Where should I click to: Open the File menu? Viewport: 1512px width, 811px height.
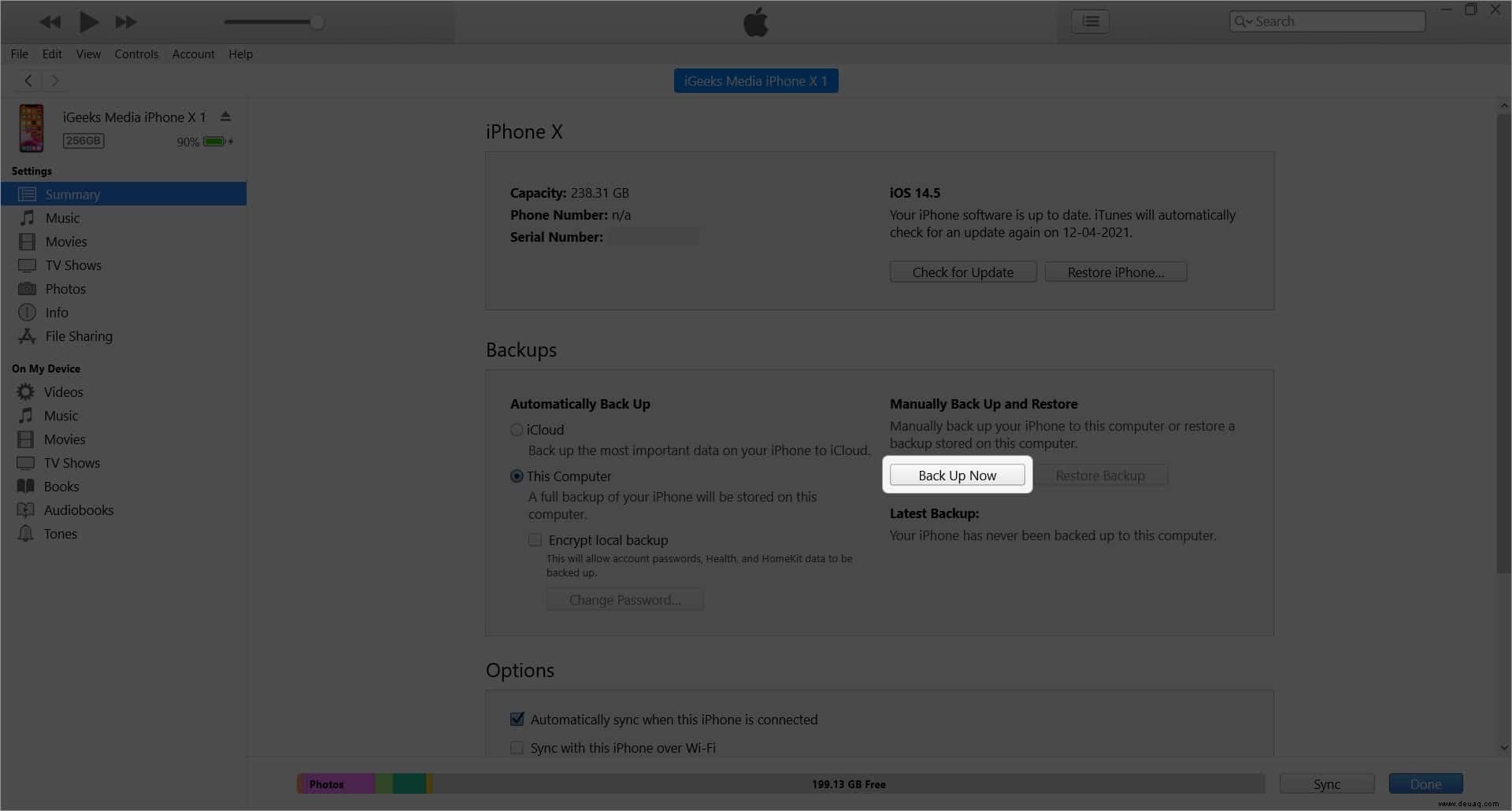20,54
